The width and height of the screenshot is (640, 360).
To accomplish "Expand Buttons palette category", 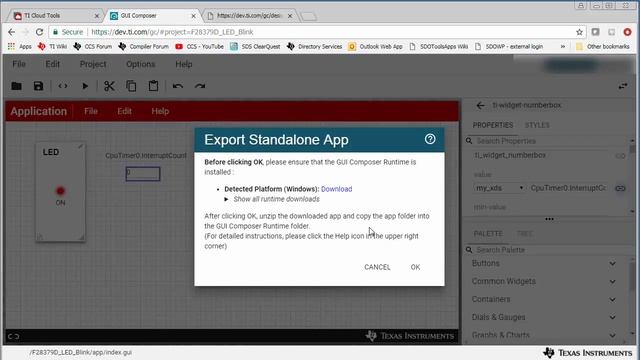I will pyautogui.click(x=613, y=264).
